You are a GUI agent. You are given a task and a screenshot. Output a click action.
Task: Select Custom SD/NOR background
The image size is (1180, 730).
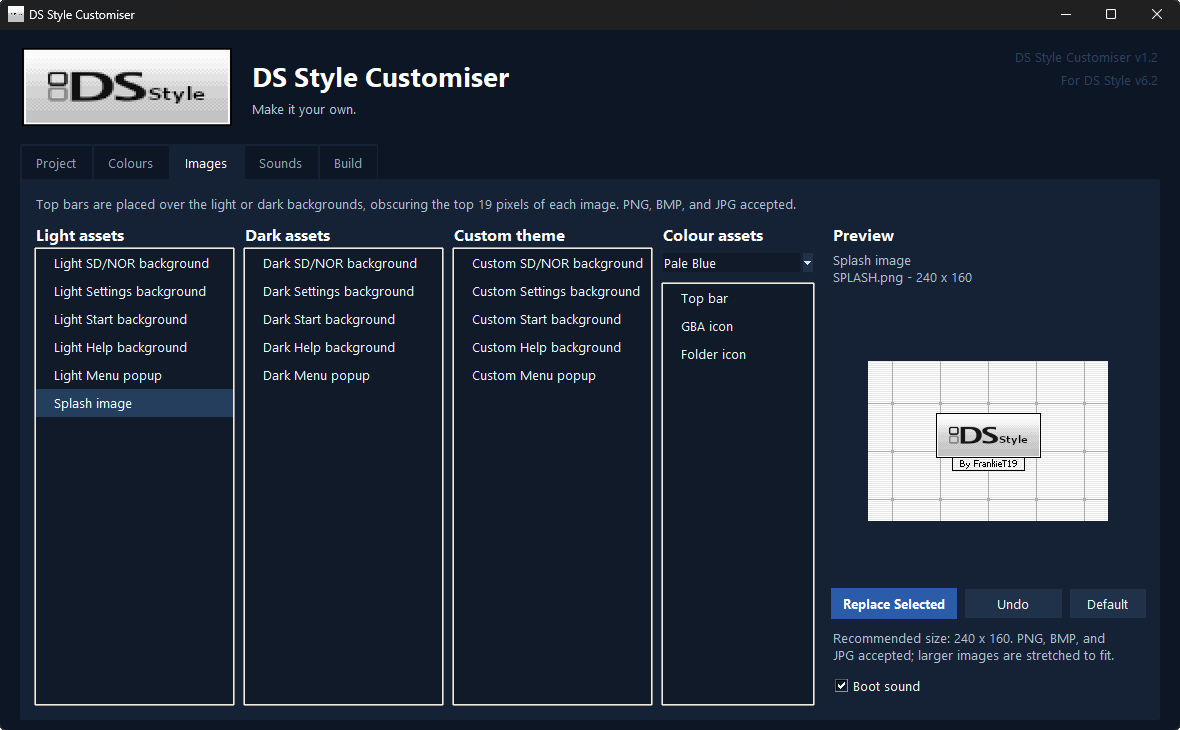click(x=552, y=263)
